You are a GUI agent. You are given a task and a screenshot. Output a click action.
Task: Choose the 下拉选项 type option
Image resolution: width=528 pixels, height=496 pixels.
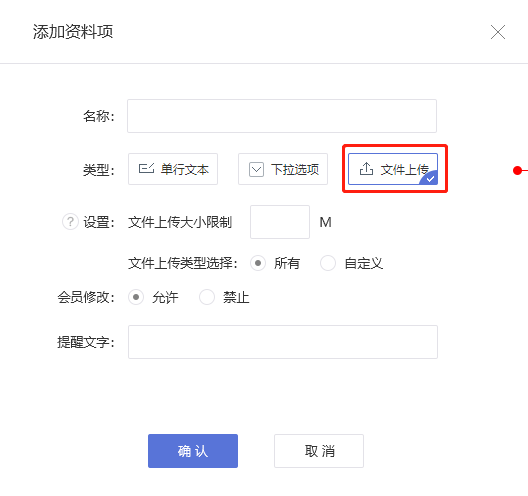(283, 169)
